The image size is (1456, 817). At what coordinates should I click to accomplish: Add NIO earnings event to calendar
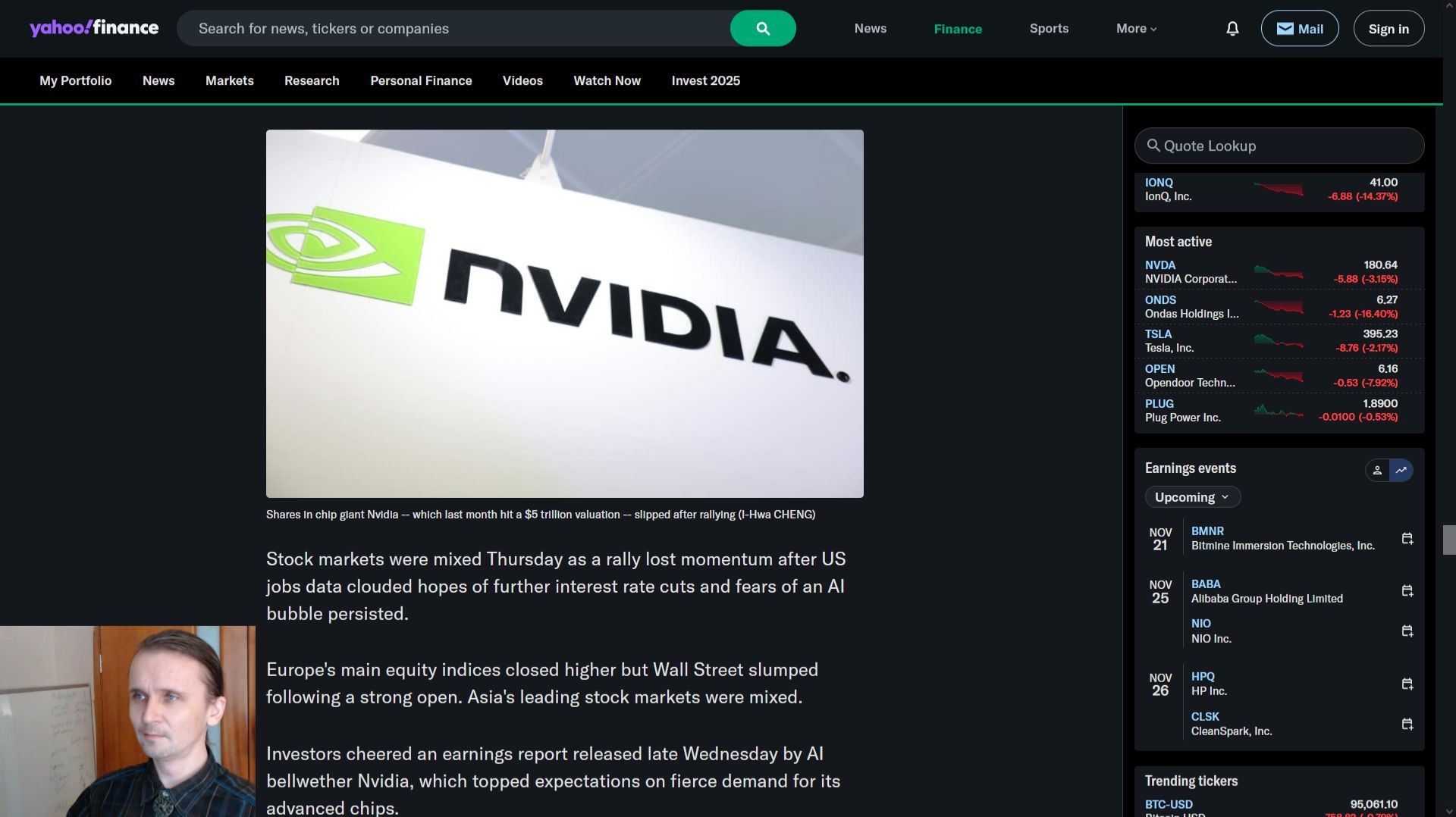(1407, 631)
